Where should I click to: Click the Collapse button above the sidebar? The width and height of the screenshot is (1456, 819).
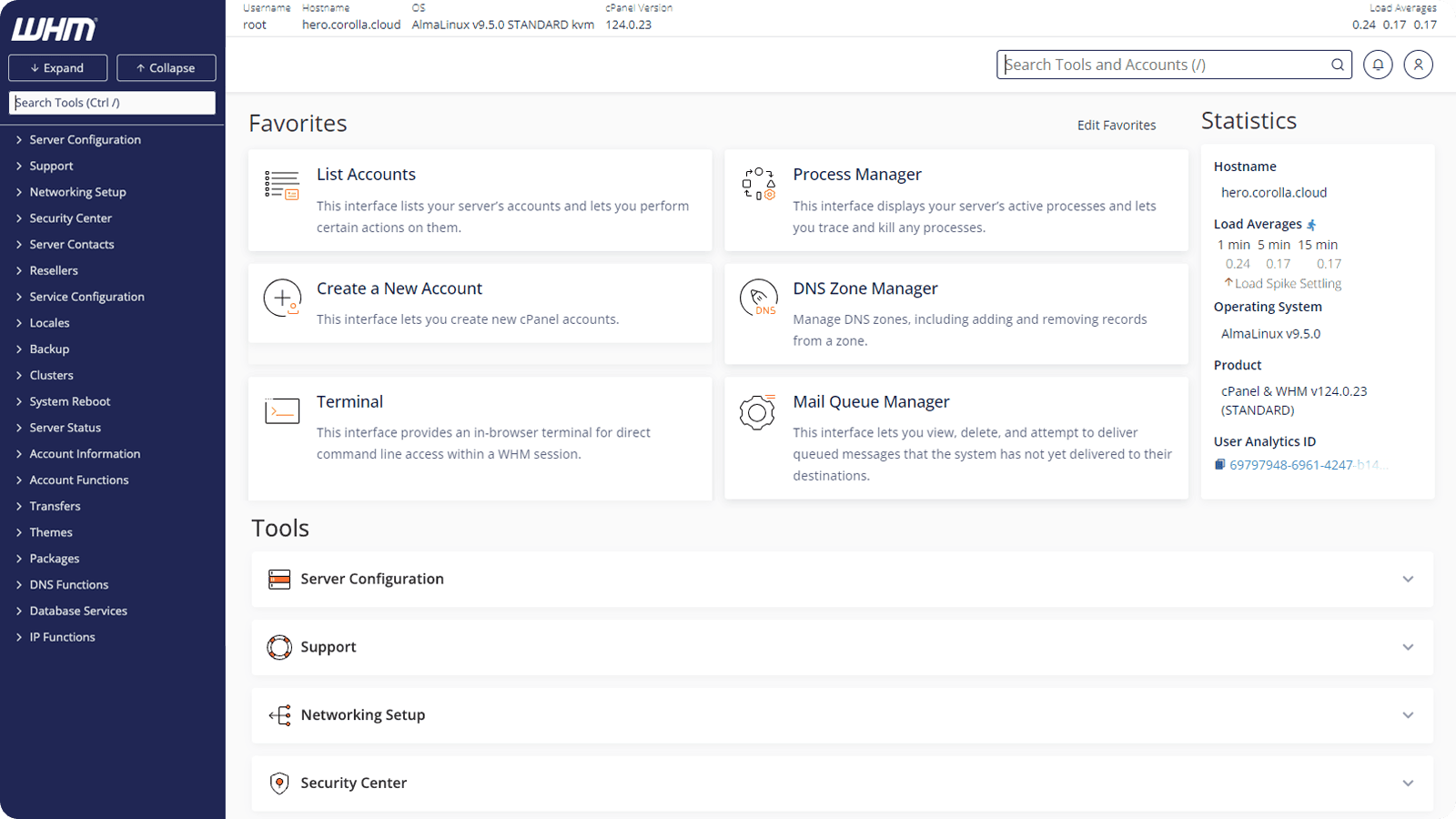(x=166, y=67)
